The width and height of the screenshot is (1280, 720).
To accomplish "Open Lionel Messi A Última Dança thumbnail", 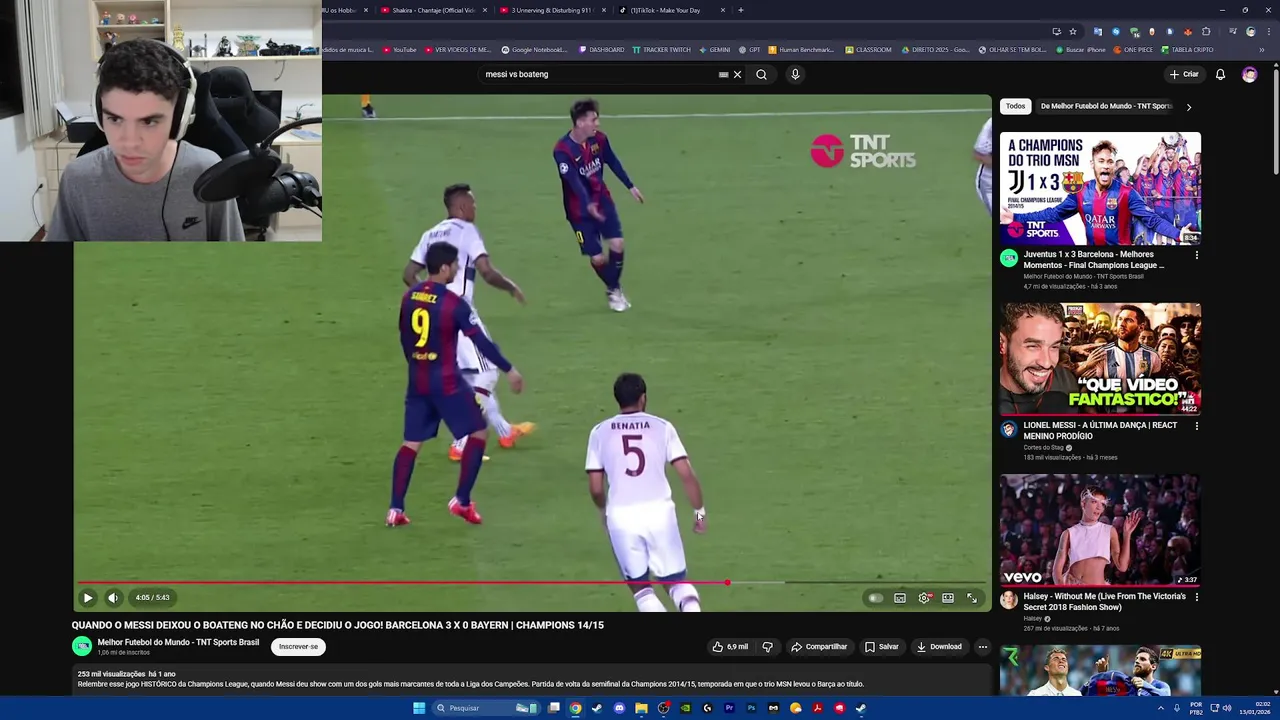I will point(1100,359).
